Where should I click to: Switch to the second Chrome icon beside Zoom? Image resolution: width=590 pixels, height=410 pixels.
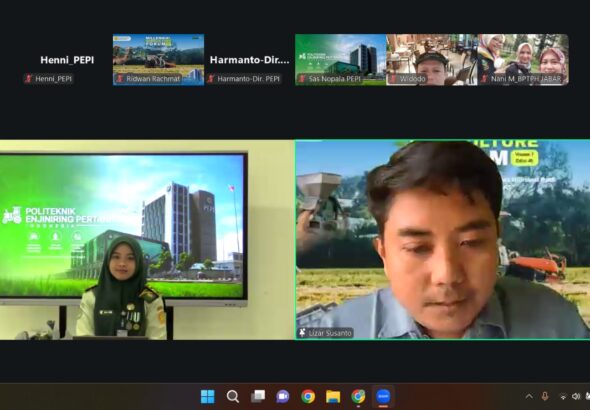tap(358, 396)
